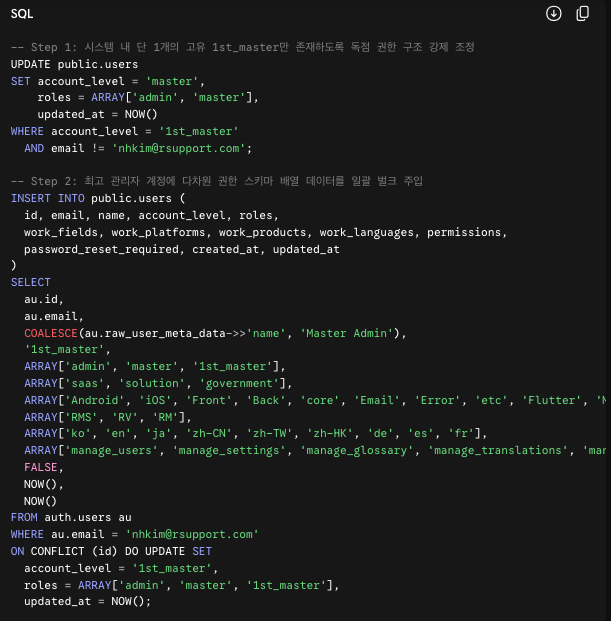Click the SET account_level = 'master' line
The width and height of the screenshot is (611, 621).
point(108,82)
